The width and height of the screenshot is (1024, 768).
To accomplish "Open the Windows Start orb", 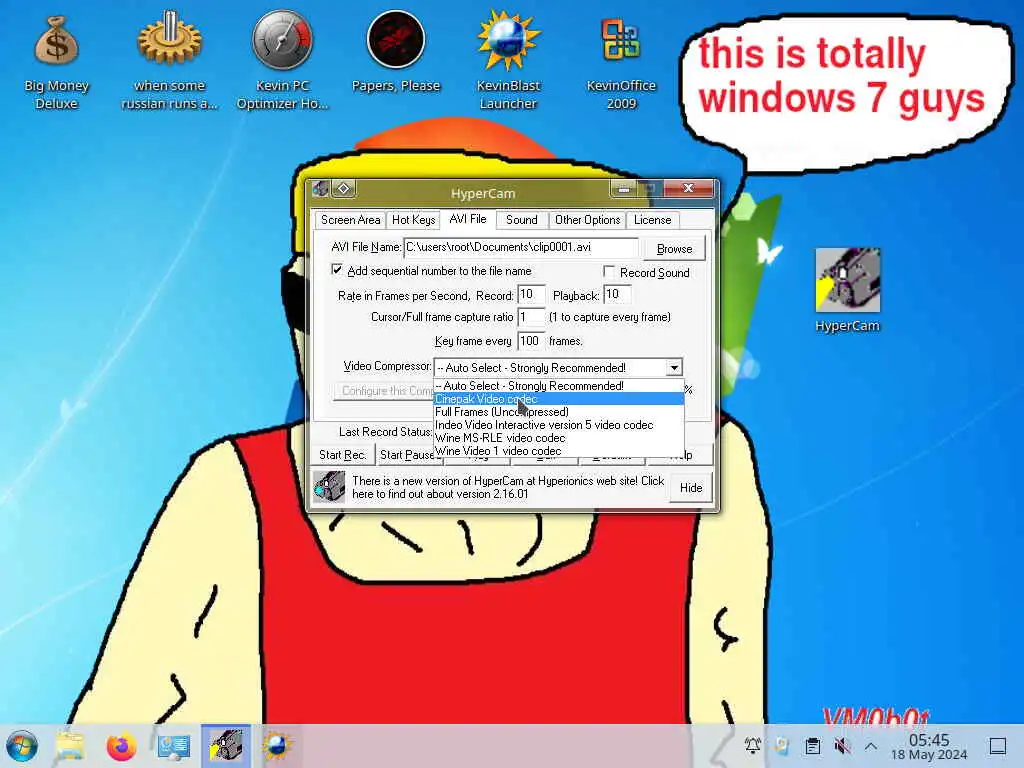I will [x=22, y=746].
